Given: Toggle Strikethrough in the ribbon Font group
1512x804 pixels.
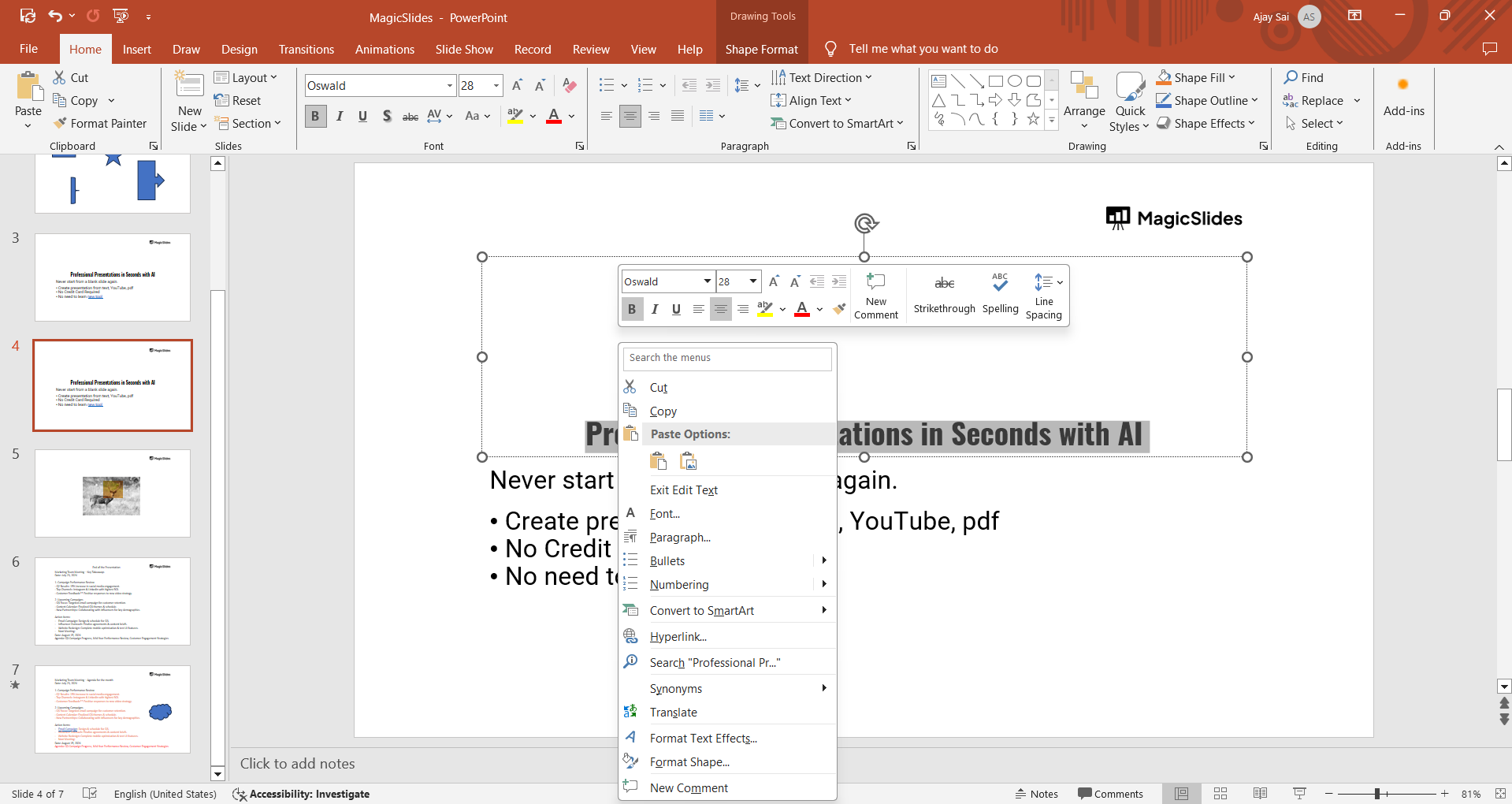Looking at the screenshot, I should 411,117.
